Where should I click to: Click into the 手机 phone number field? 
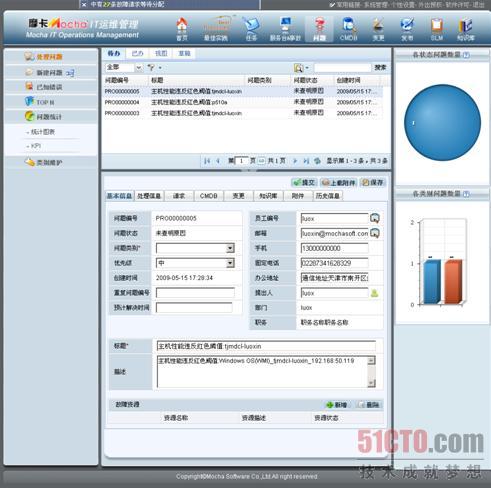(335, 248)
